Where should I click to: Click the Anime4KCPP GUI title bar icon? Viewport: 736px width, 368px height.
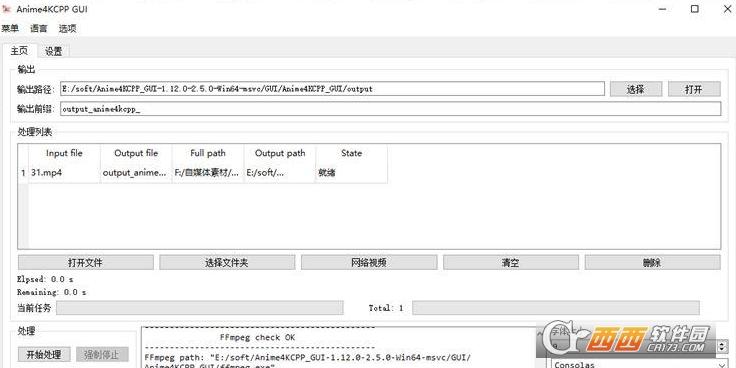(x=6, y=9)
